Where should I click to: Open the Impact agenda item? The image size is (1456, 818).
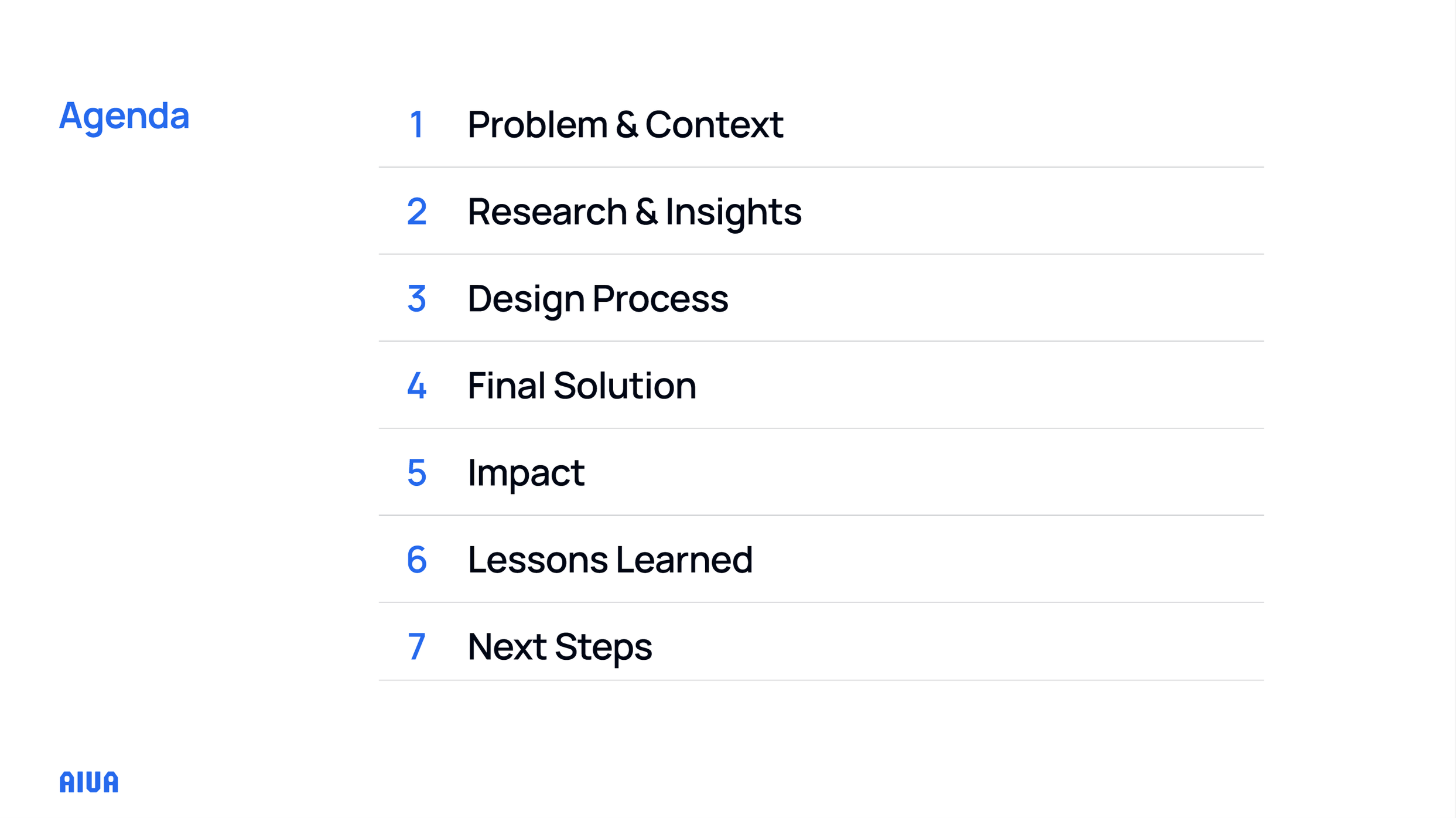tap(526, 473)
